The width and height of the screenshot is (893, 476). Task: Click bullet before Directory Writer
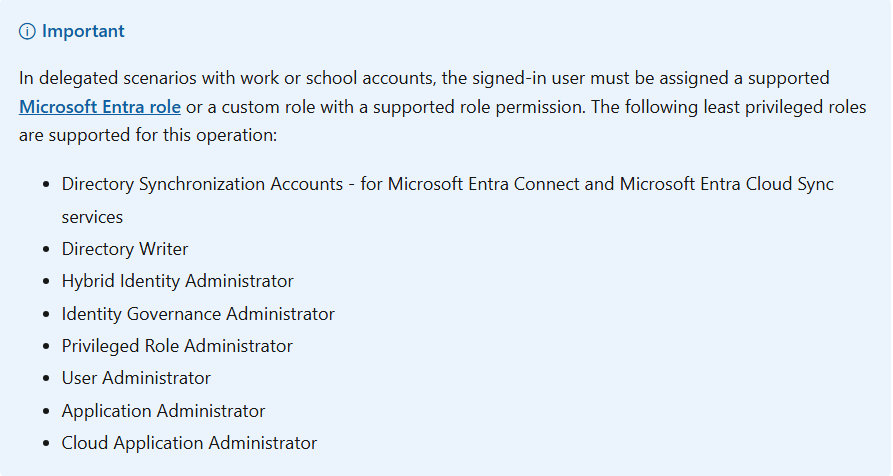click(x=46, y=249)
